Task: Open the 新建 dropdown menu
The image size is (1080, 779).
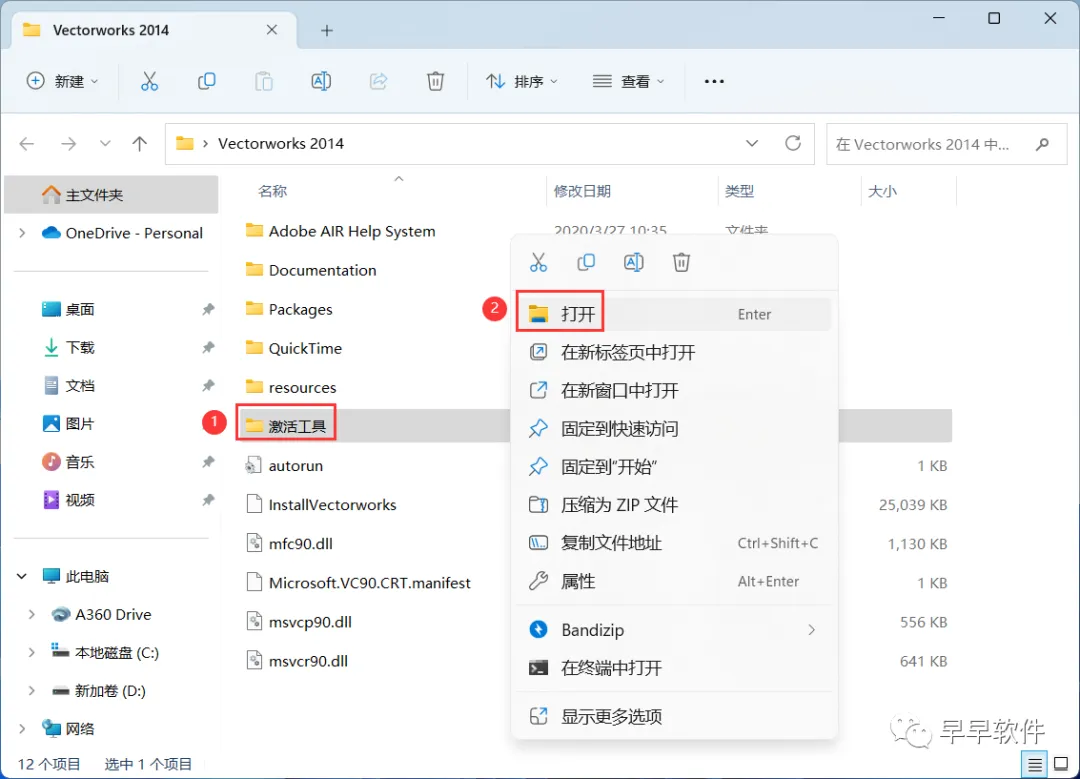Action: point(62,81)
